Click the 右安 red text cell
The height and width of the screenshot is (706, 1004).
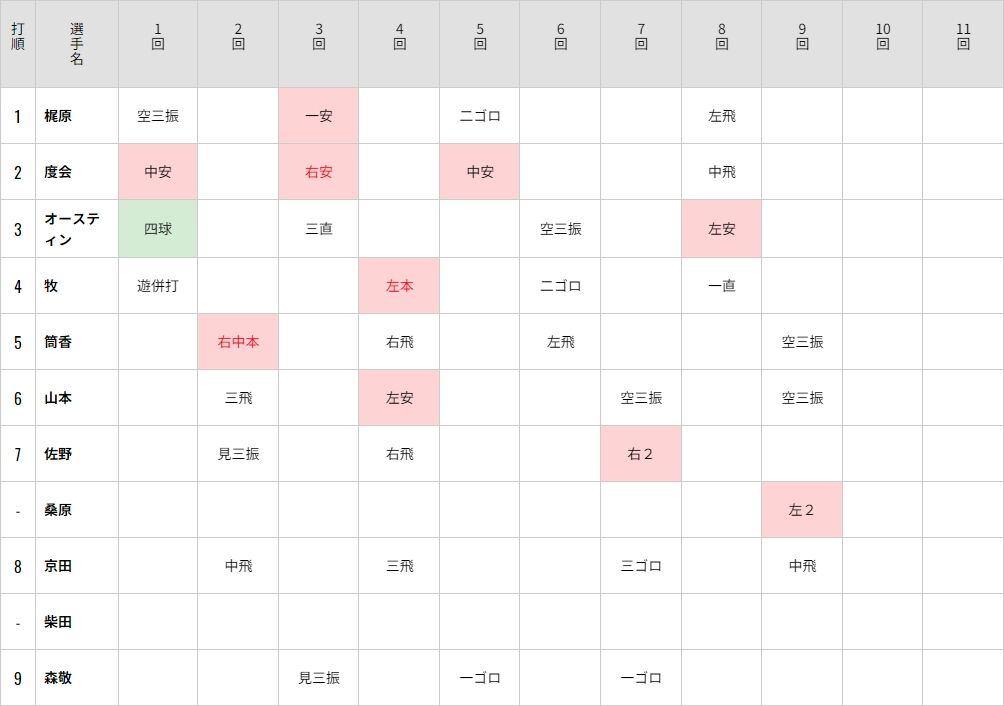coord(318,172)
